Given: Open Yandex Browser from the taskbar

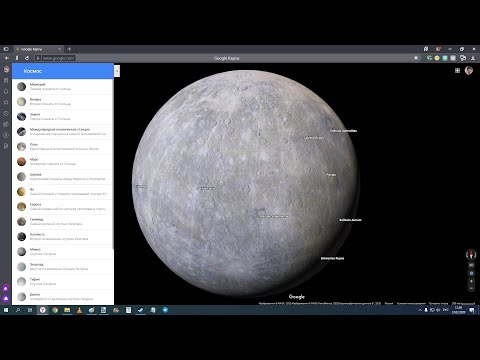Looking at the screenshot, I should (43, 310).
